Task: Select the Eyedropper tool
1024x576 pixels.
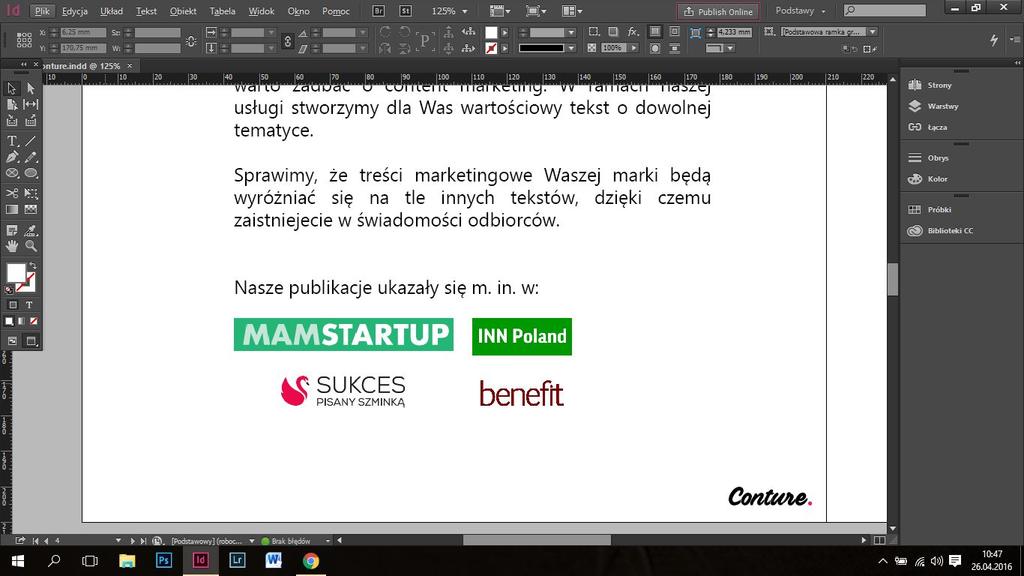Action: click(x=31, y=230)
